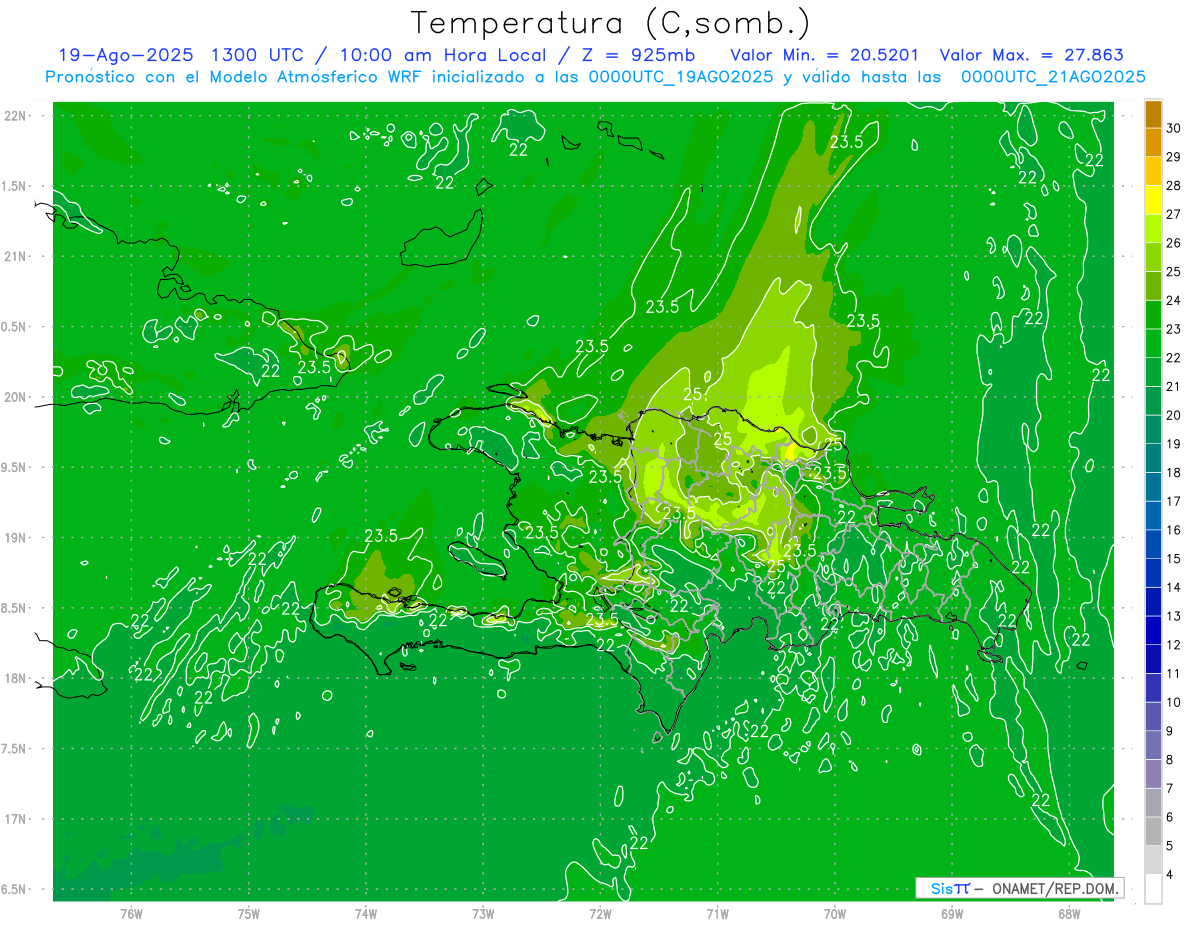Screen dimensions: 1200x927
Task: Click the bright yellow swatch in color scale
Action: coord(1153,199)
